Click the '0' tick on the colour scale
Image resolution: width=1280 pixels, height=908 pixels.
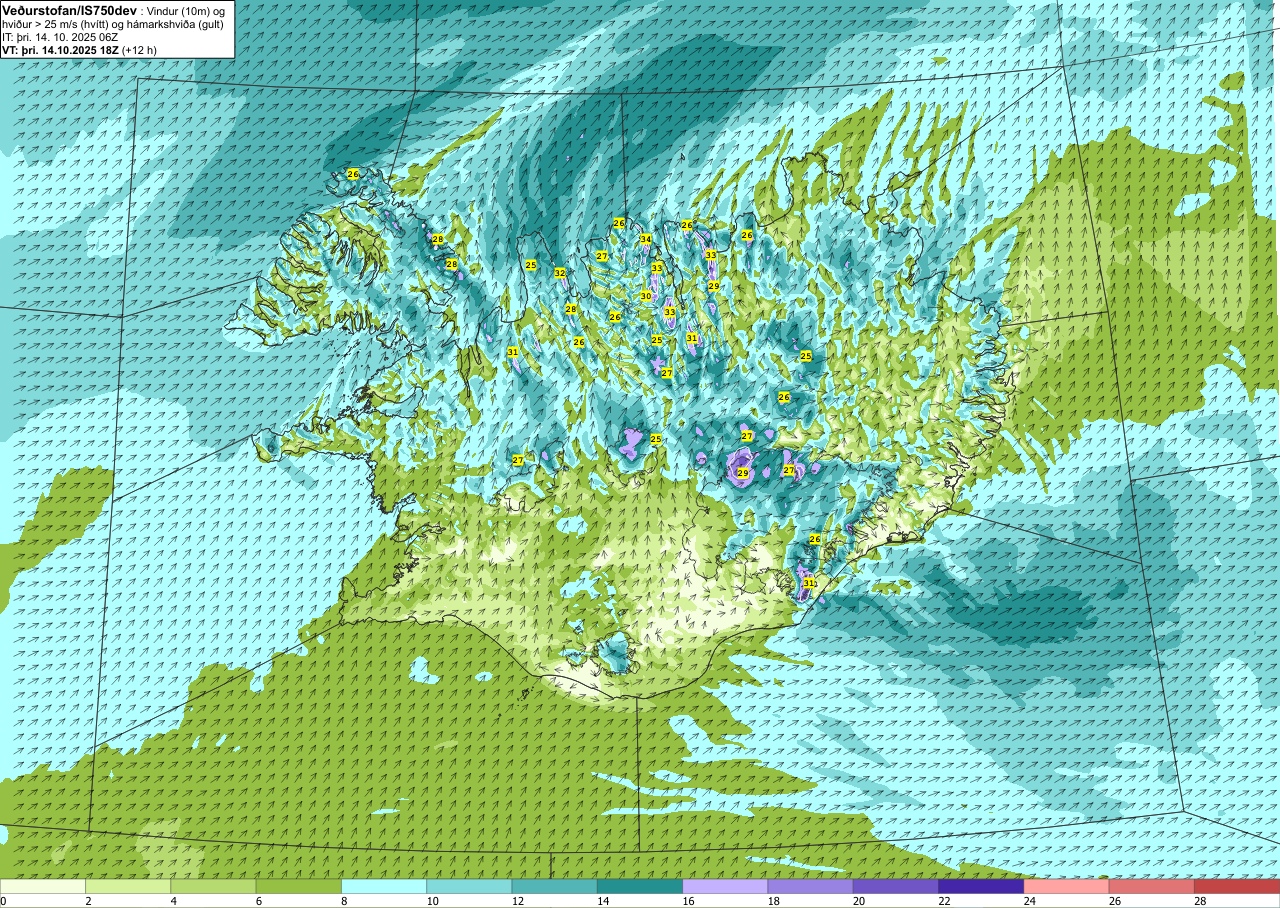coord(3,901)
